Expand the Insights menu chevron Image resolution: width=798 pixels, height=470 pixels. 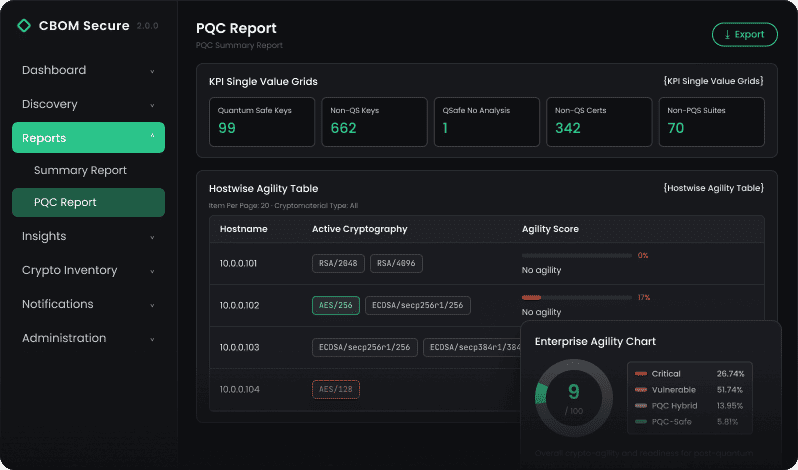click(152, 238)
